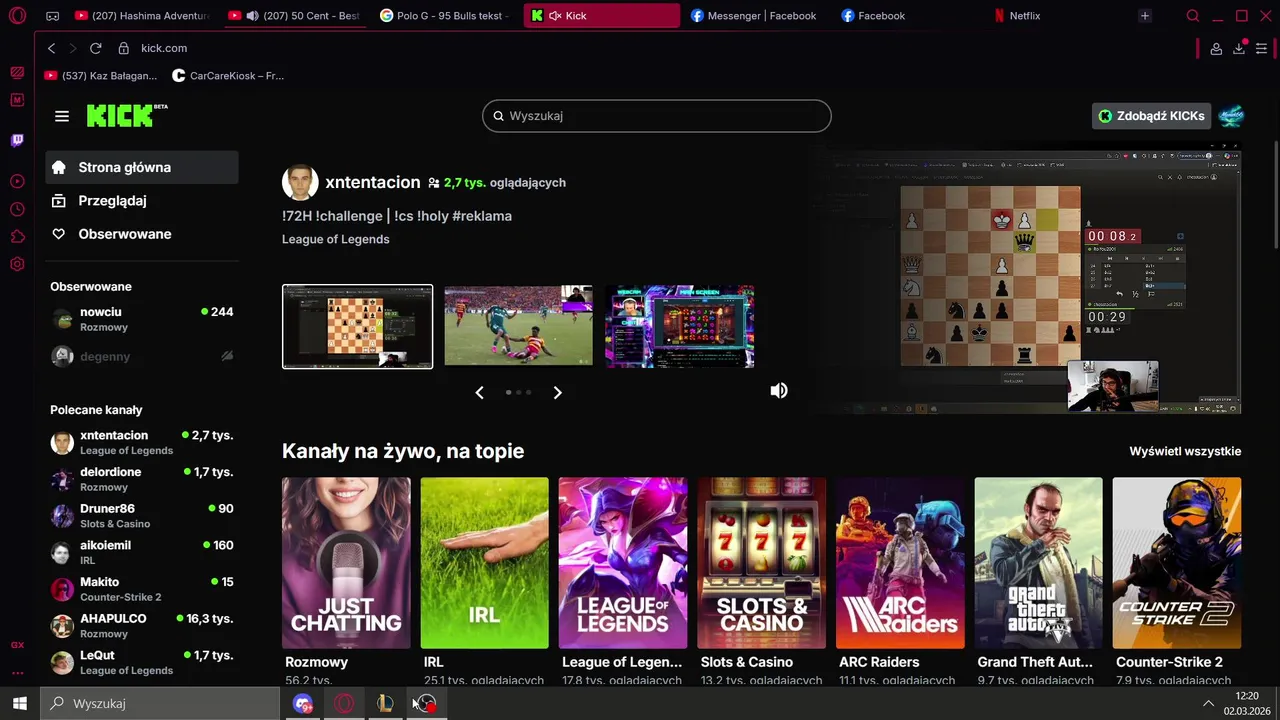
Task: Go back with the browser back arrow
Action: click(x=52, y=48)
